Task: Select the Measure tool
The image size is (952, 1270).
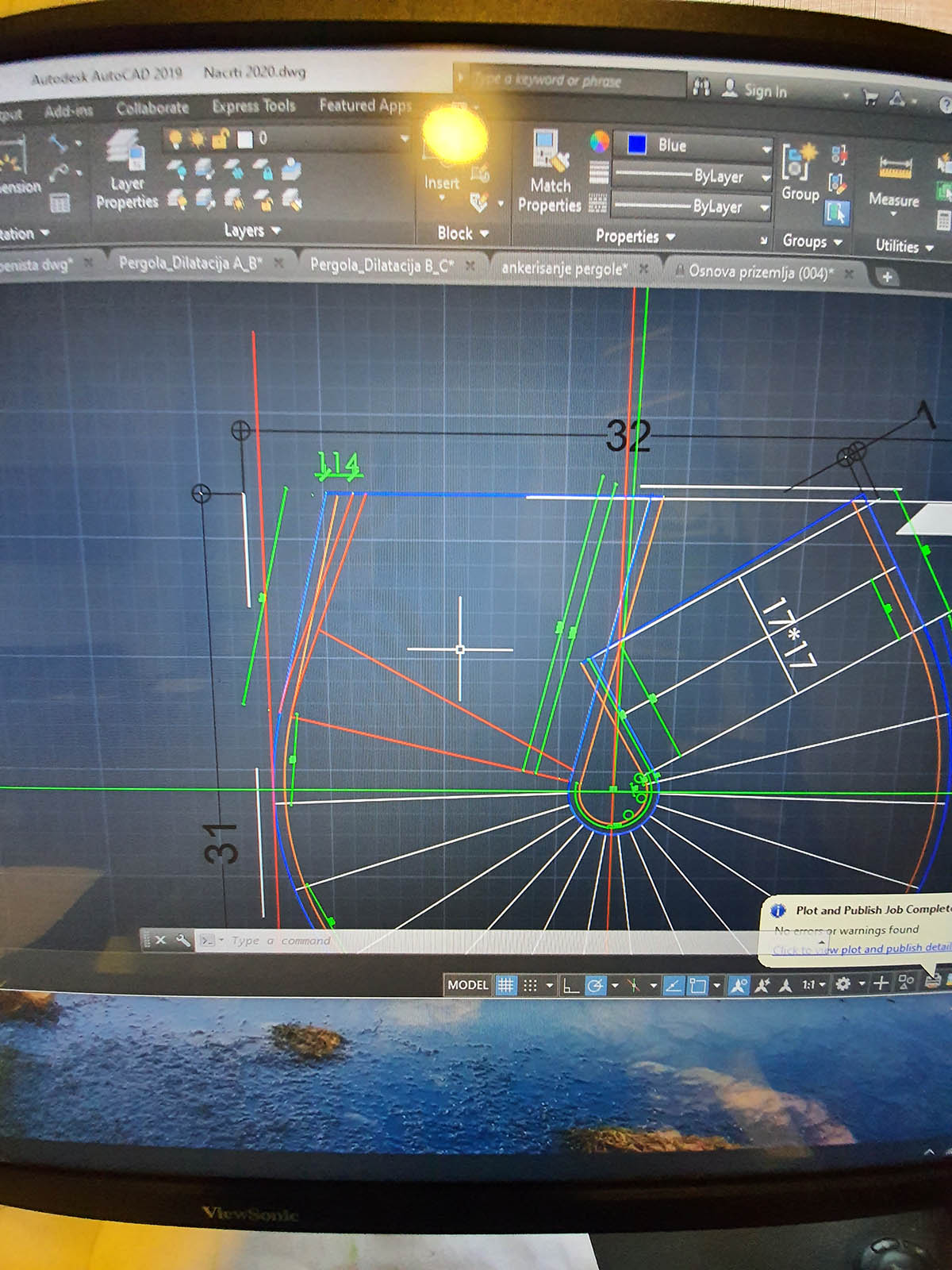Action: point(894,183)
